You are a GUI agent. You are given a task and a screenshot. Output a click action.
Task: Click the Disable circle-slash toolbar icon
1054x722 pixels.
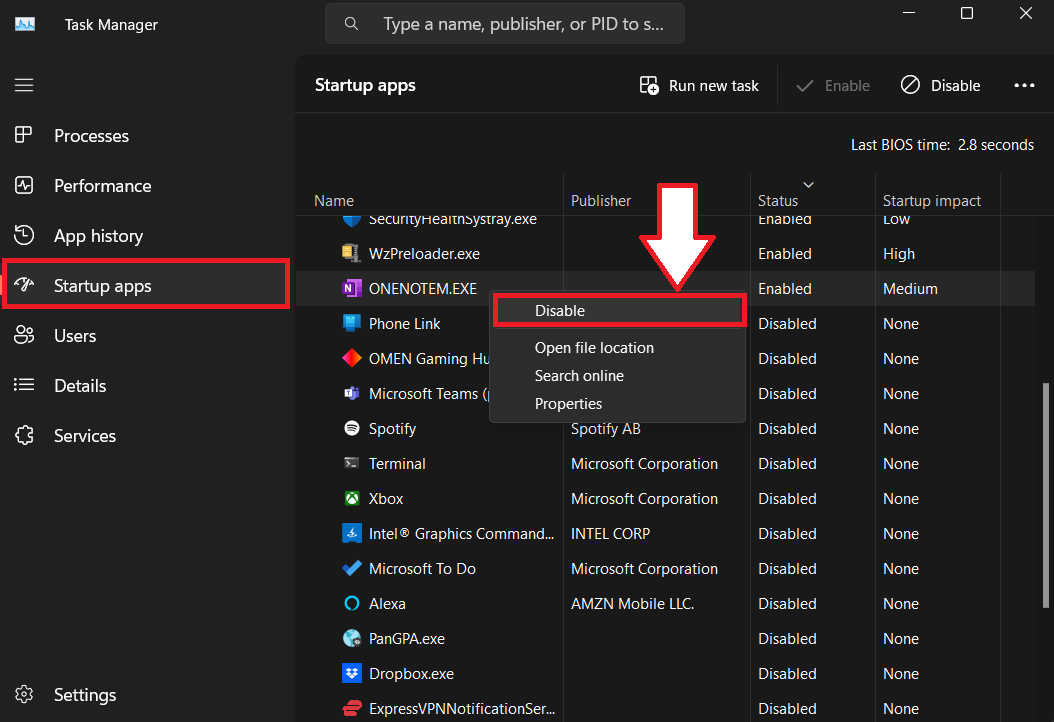coord(910,85)
